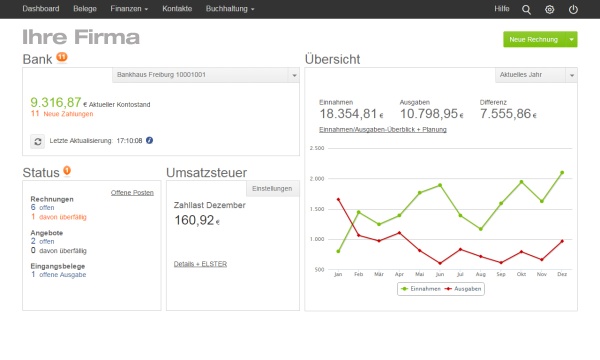
Task: Open the Details + ELSTER link
Action: point(200,264)
